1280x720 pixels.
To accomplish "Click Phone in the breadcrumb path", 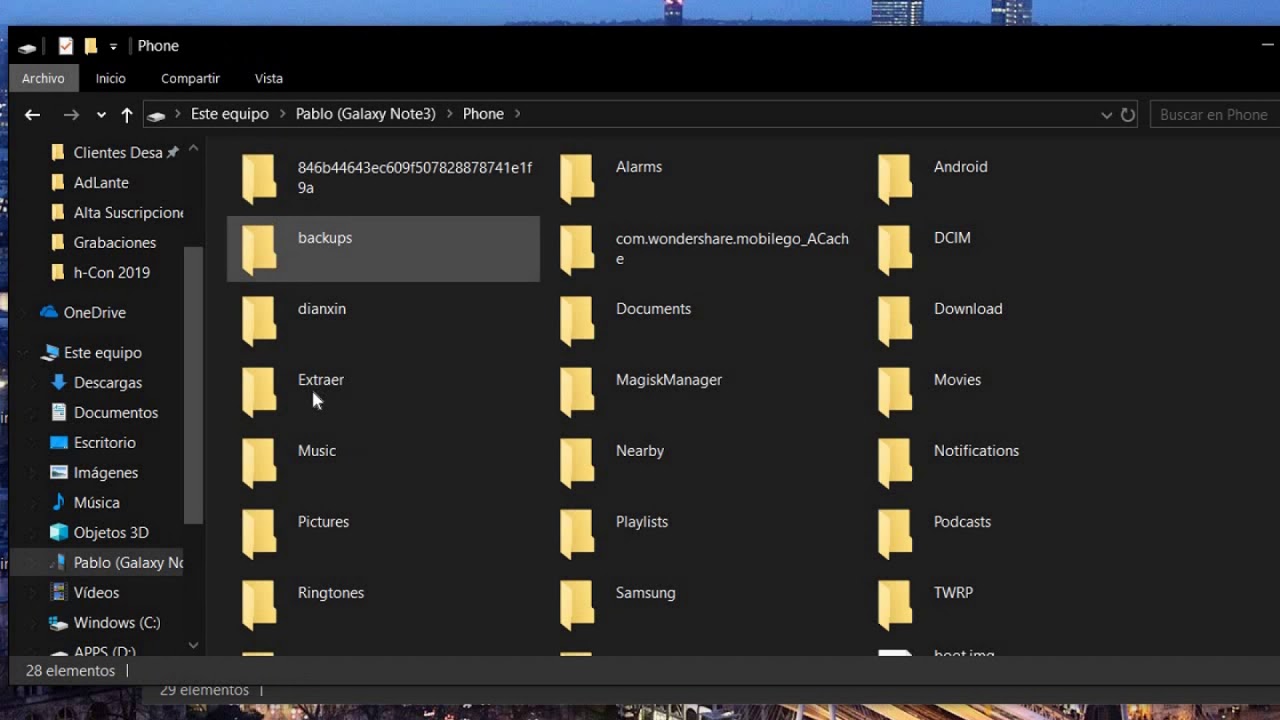I will click(483, 114).
